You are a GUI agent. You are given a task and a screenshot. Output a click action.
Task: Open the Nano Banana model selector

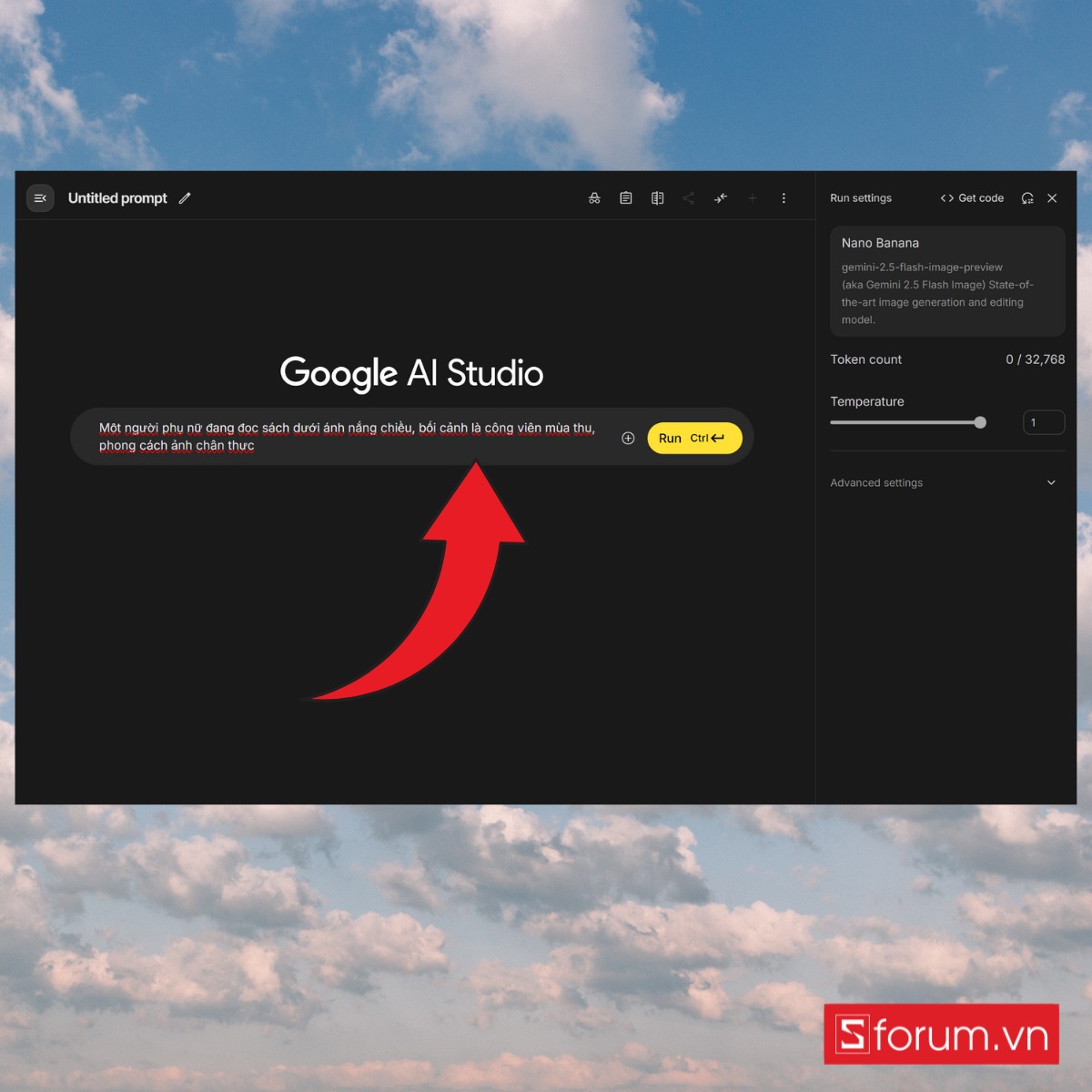pos(946,280)
